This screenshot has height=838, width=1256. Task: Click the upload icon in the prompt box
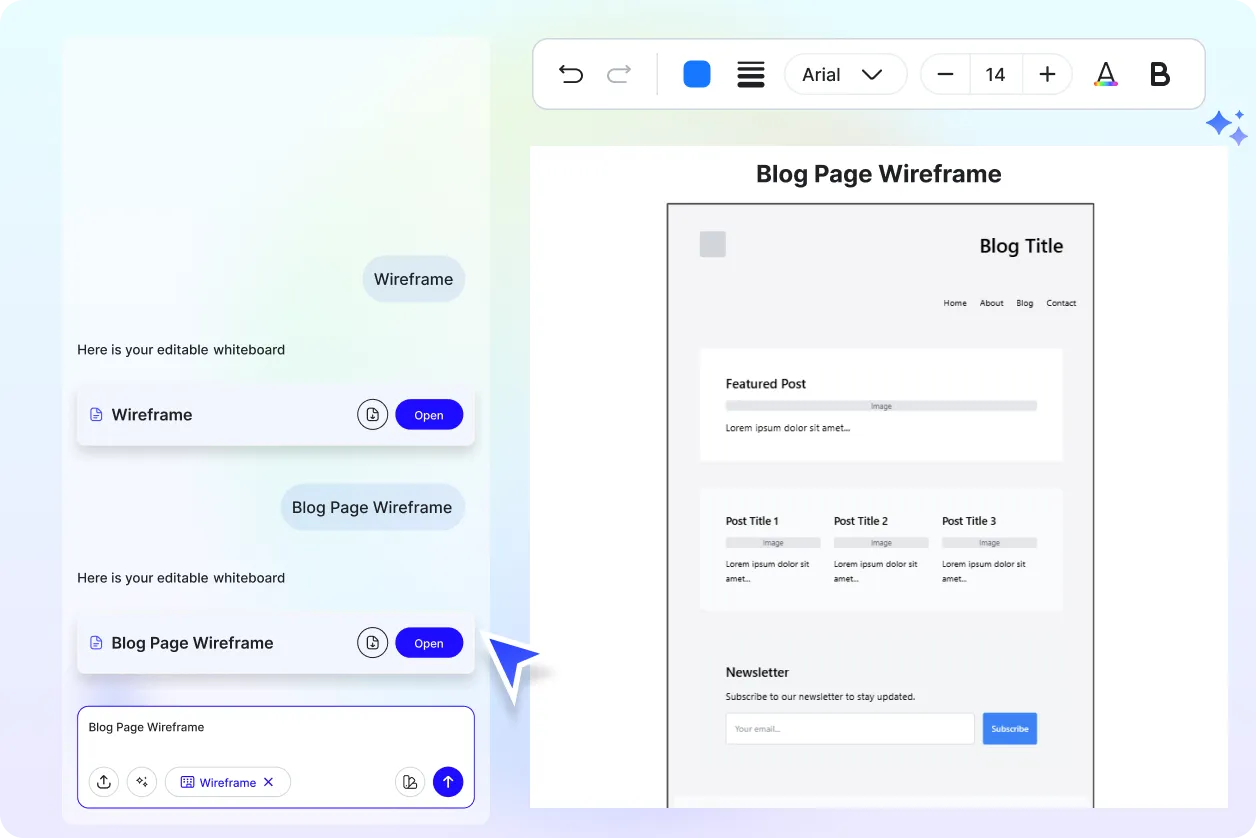point(104,782)
